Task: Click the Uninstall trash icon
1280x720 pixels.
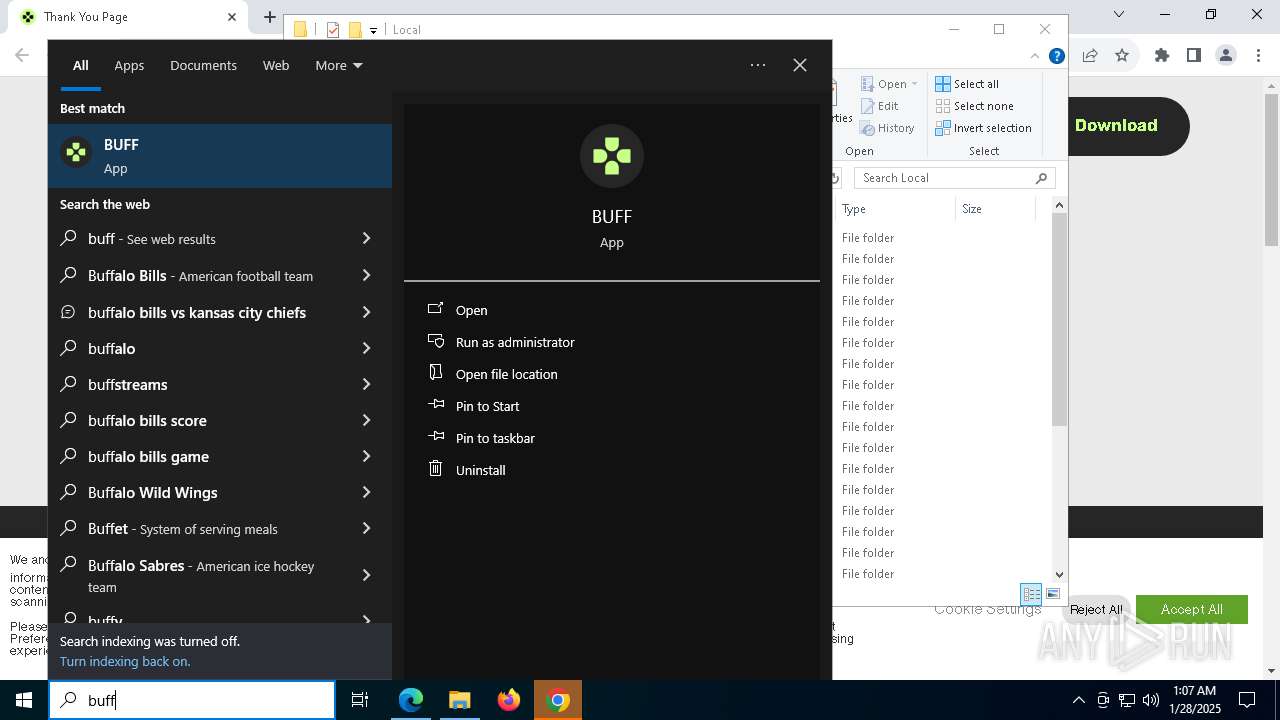Action: [435, 469]
